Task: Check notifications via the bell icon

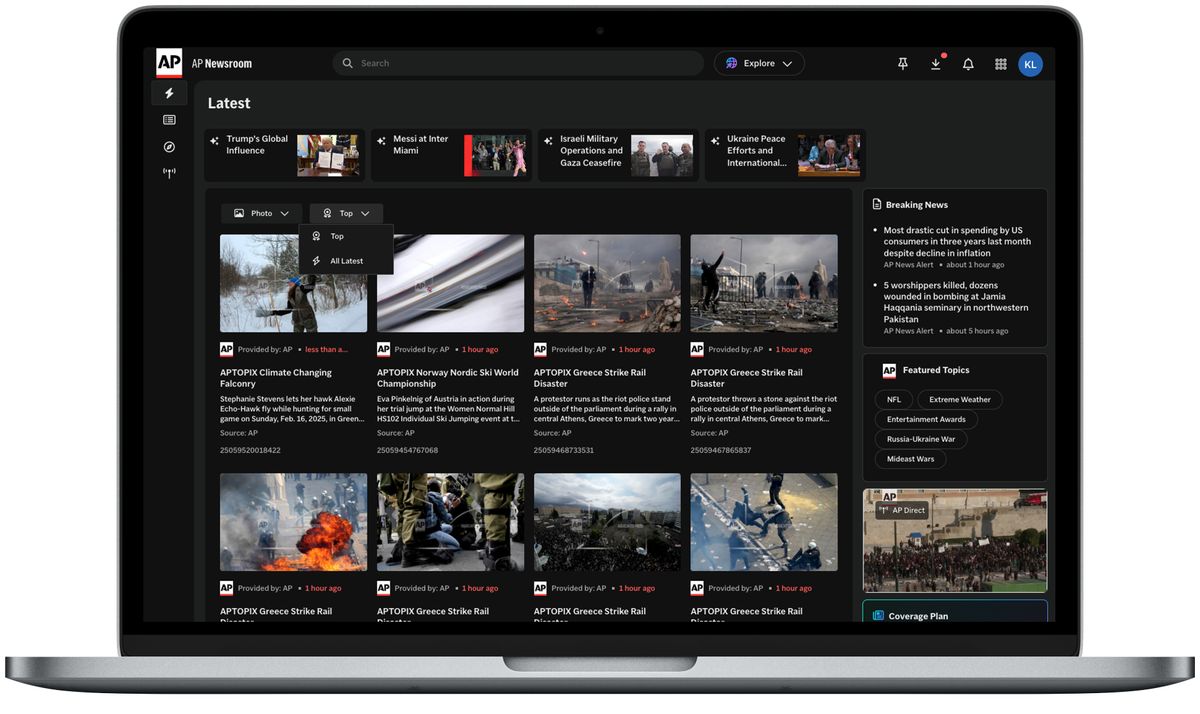Action: tap(968, 63)
